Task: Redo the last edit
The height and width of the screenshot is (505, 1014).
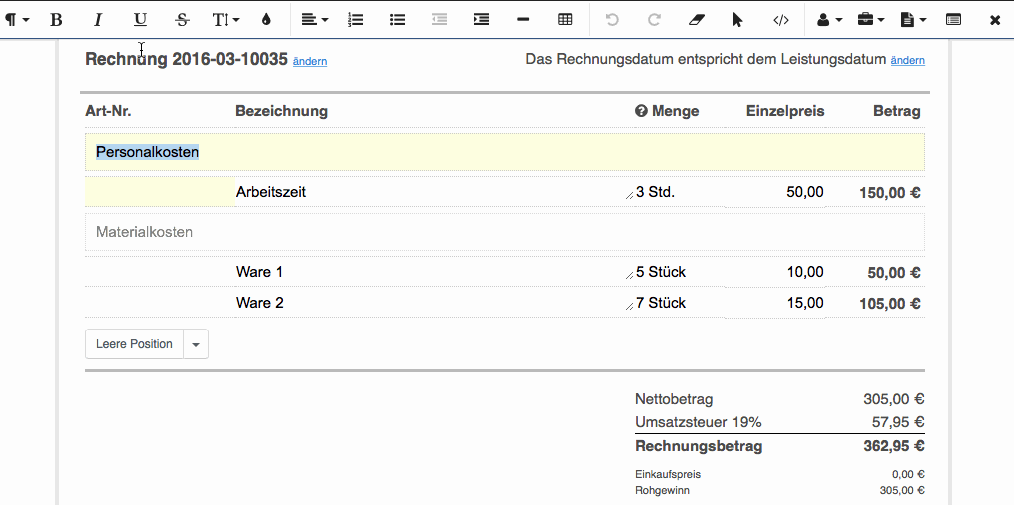Action: coord(654,20)
